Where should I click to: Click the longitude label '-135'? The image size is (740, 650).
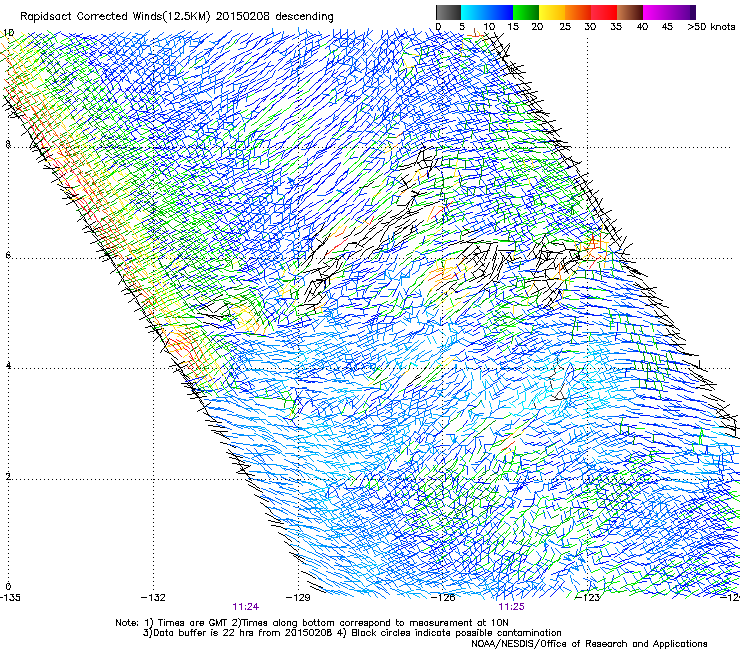[x=10, y=598]
